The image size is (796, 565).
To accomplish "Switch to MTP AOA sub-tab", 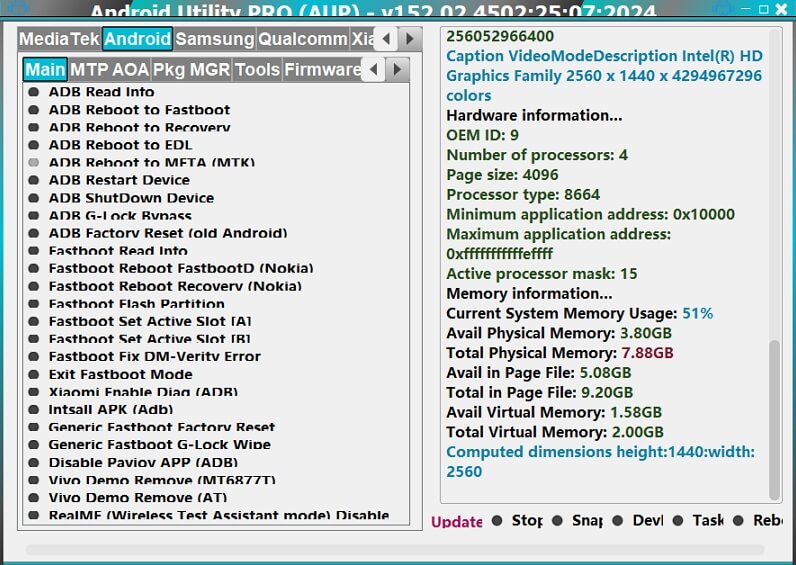I will 109,70.
